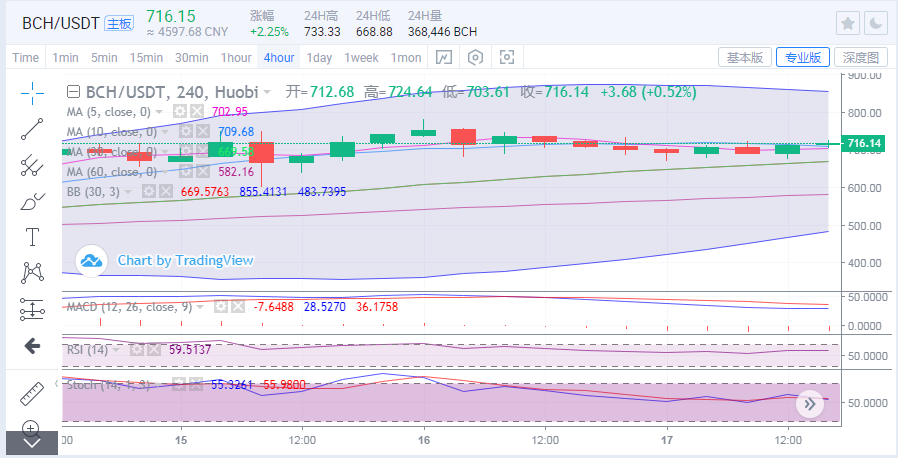Open MACD indicator settings gear
This screenshot has width=898, height=458.
coord(220,307)
